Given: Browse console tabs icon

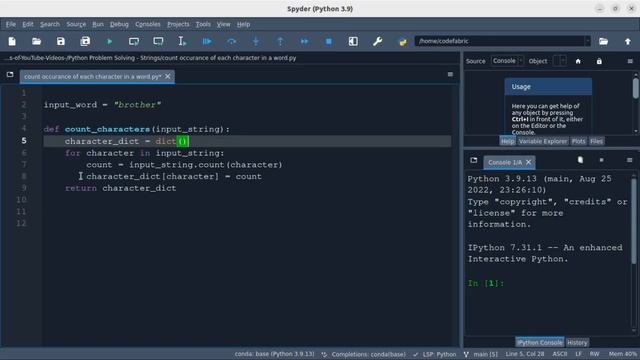Looking at the screenshot, I should point(473,160).
